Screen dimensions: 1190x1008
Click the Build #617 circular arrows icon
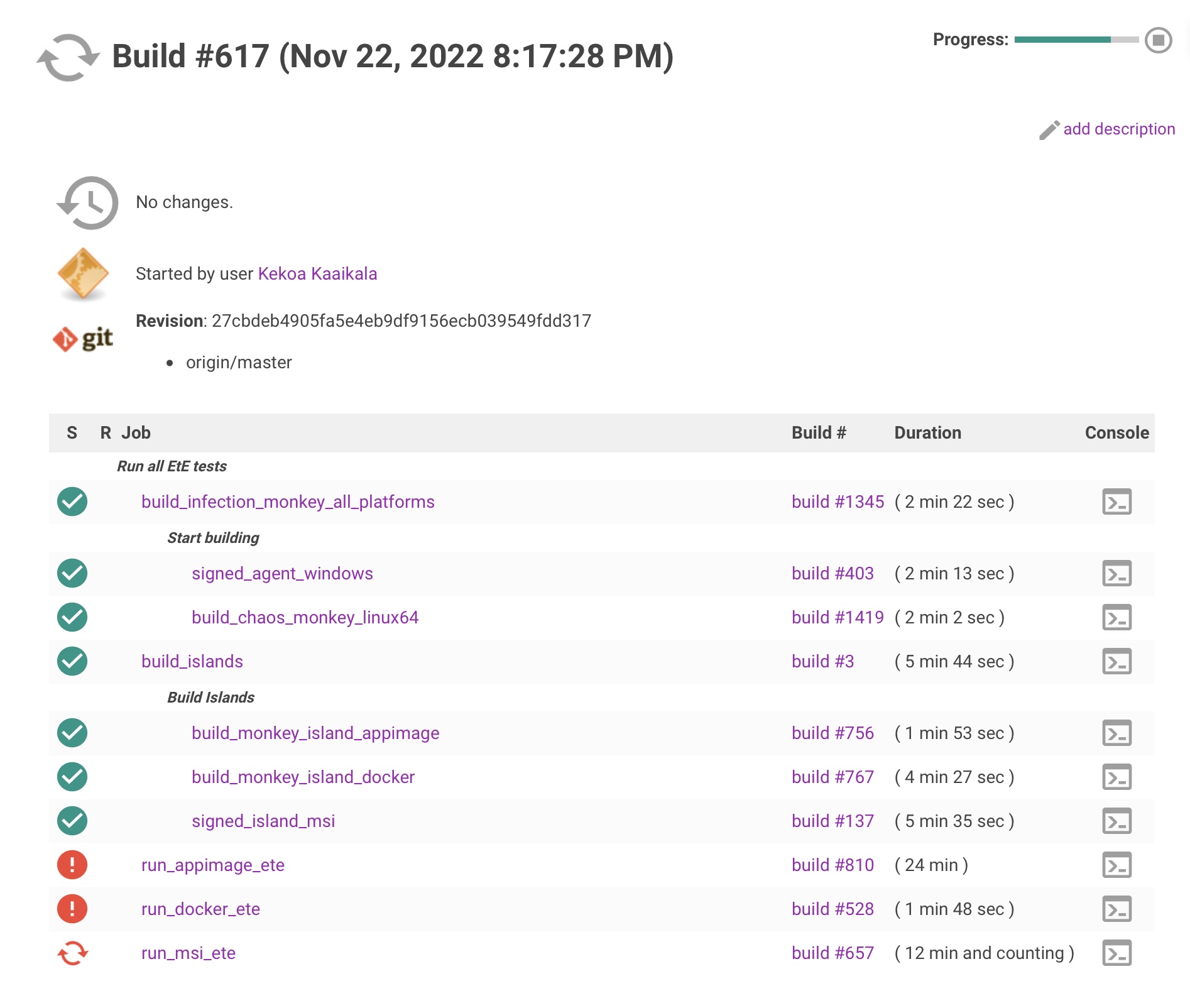[x=68, y=58]
